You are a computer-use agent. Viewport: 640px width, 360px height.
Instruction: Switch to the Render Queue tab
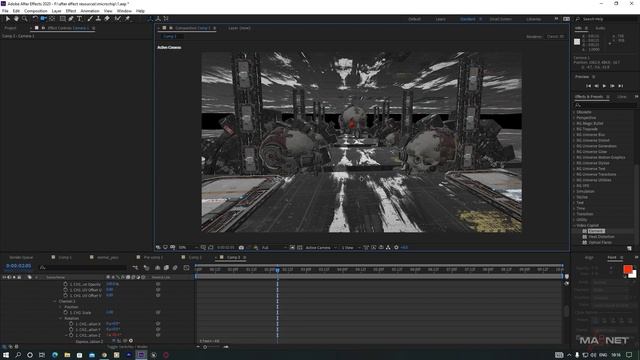click(21, 258)
